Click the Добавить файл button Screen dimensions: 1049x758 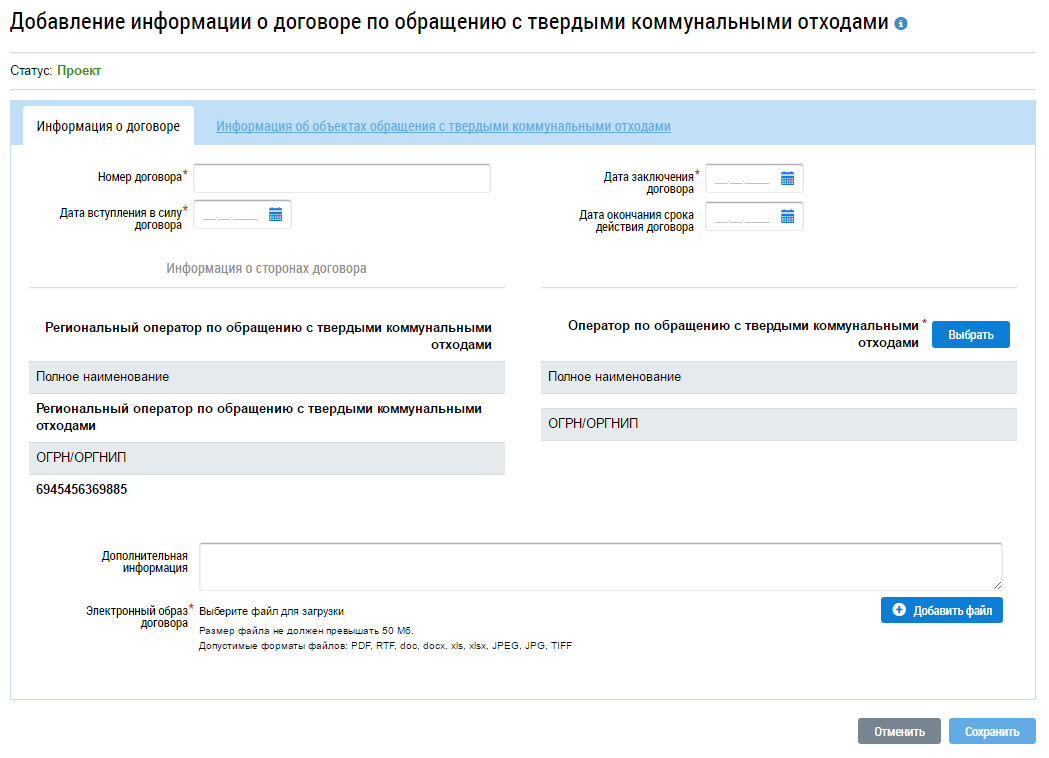(941, 610)
